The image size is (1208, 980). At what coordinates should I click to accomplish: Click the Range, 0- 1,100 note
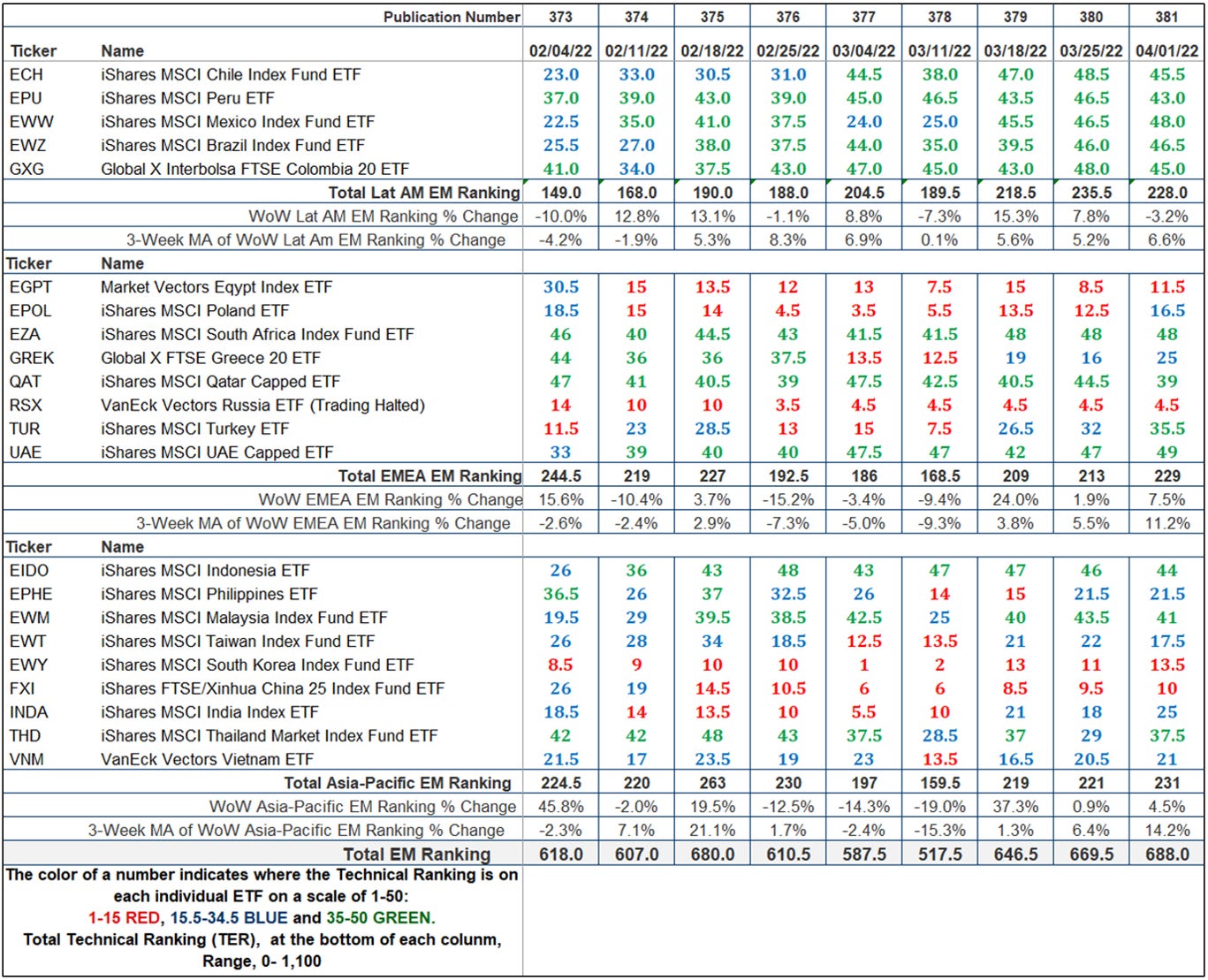[262, 961]
